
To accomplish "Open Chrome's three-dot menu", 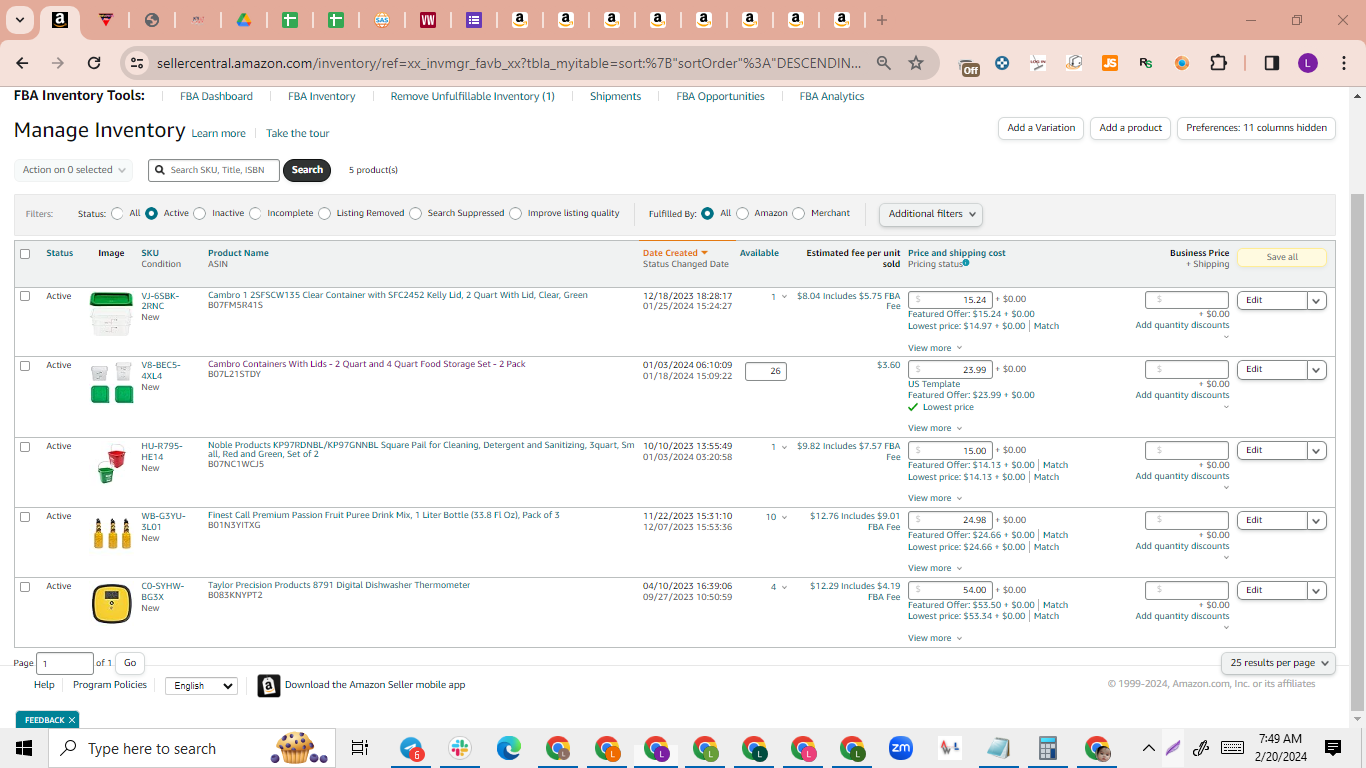I will (x=1343, y=63).
